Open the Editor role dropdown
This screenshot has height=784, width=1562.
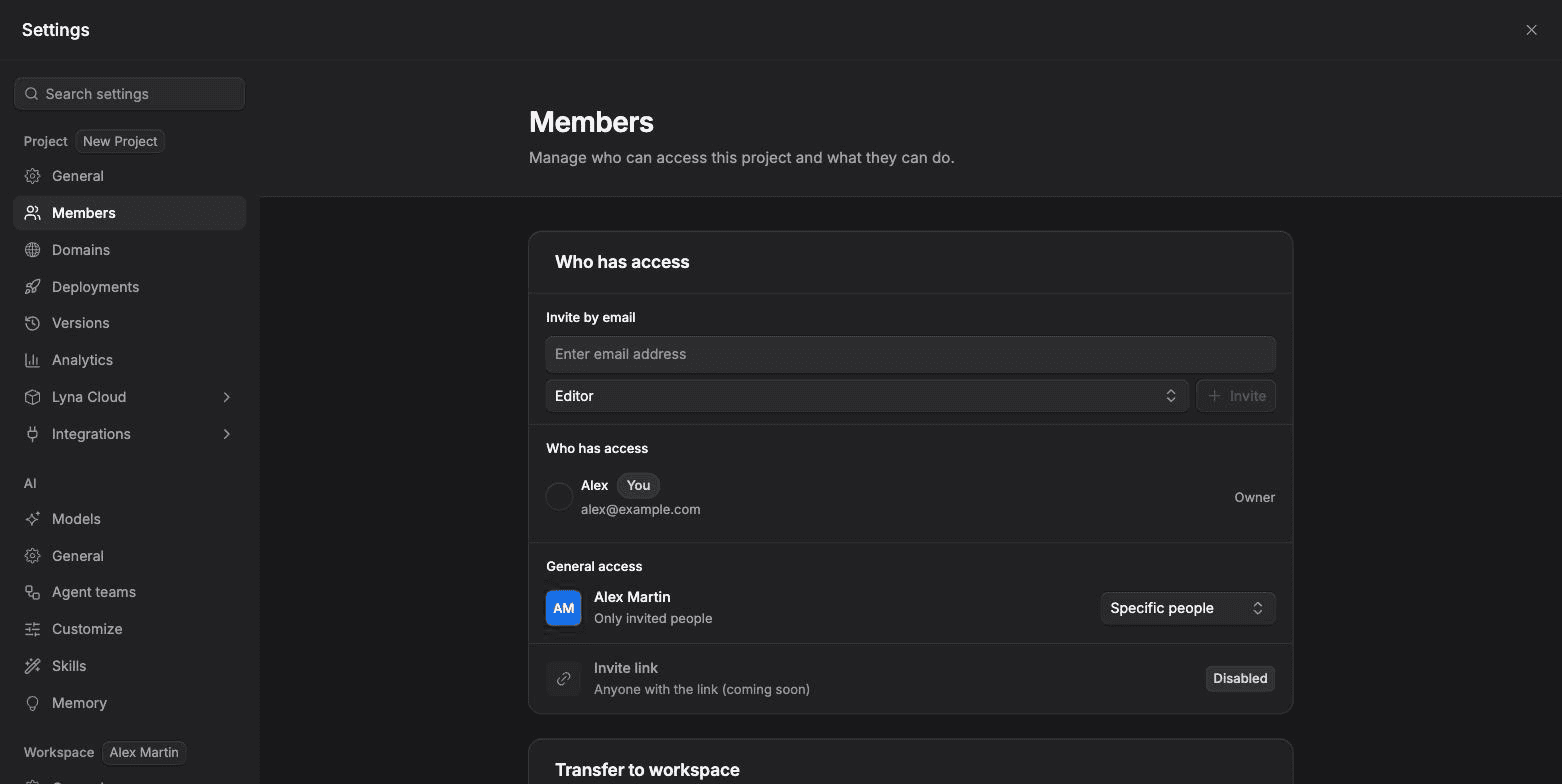pos(867,396)
